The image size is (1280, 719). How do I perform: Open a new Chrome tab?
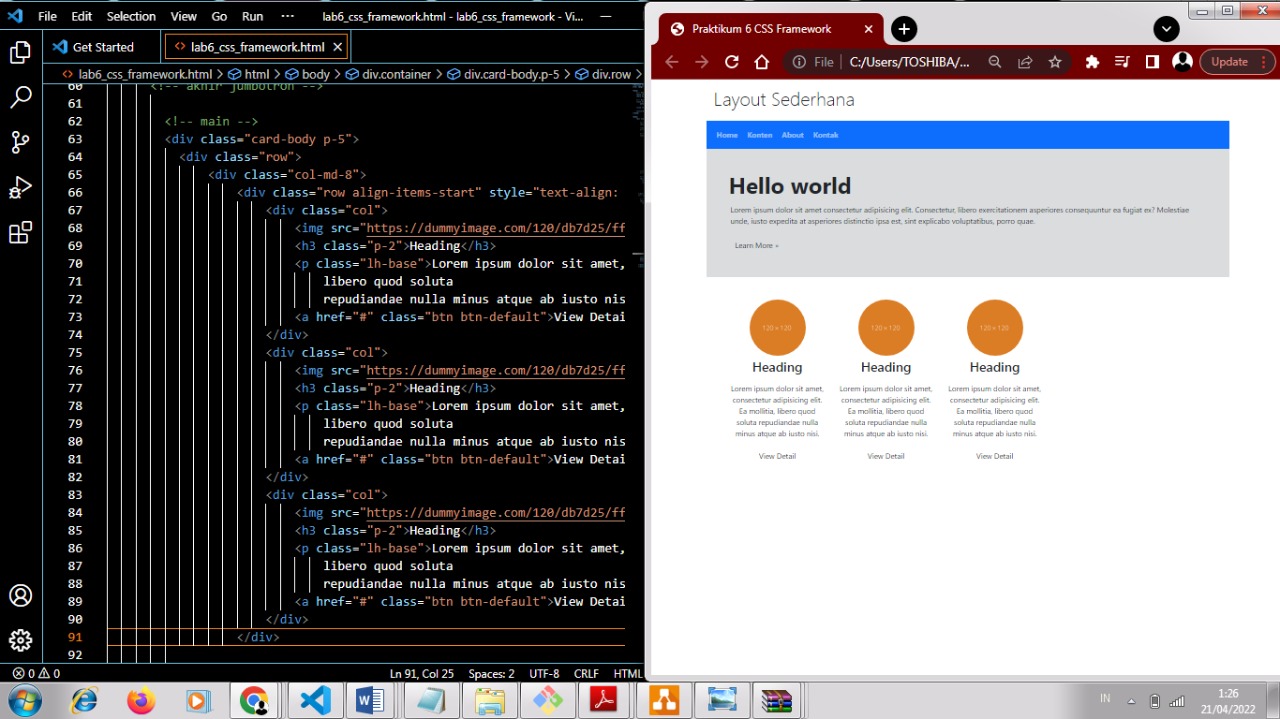(903, 29)
